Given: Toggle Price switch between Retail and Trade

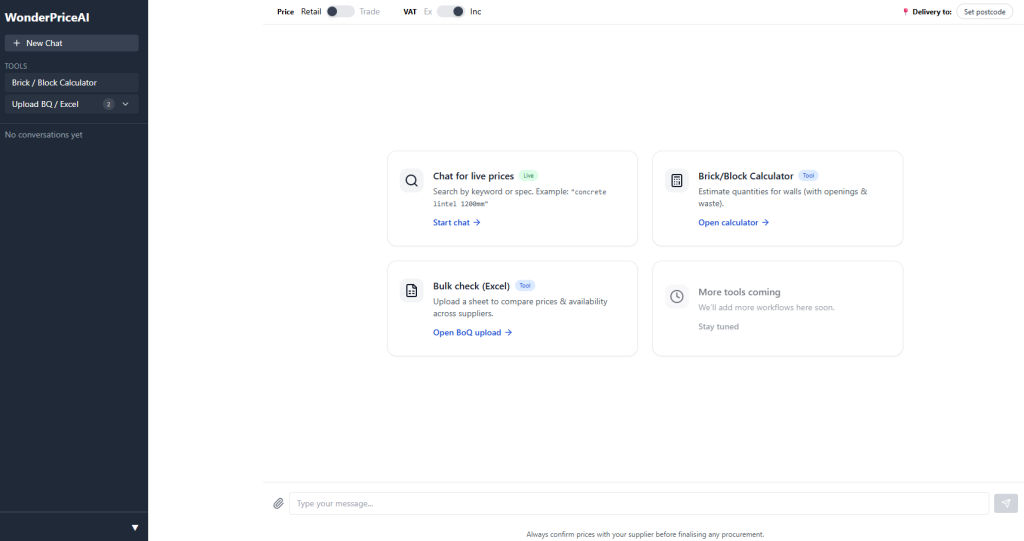Looking at the screenshot, I should pyautogui.click(x=340, y=12).
